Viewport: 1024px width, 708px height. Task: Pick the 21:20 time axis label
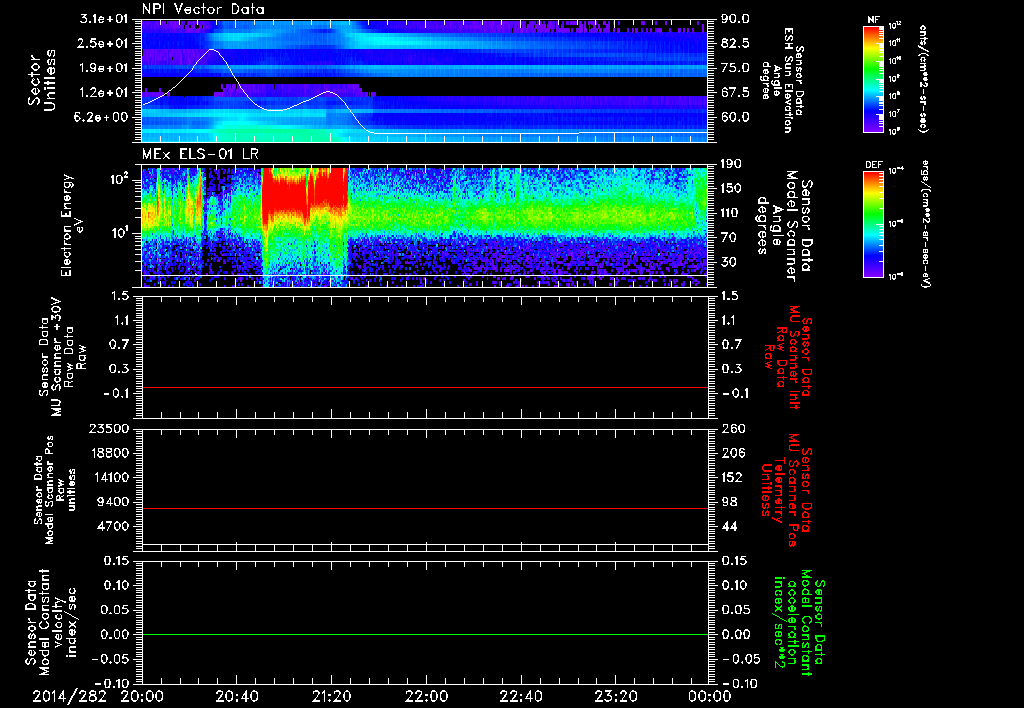(332, 696)
